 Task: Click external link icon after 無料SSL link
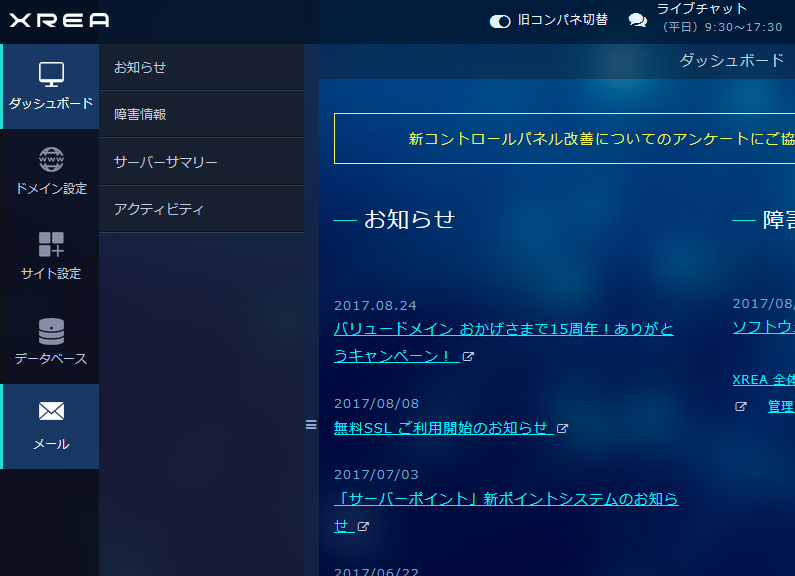pos(562,429)
